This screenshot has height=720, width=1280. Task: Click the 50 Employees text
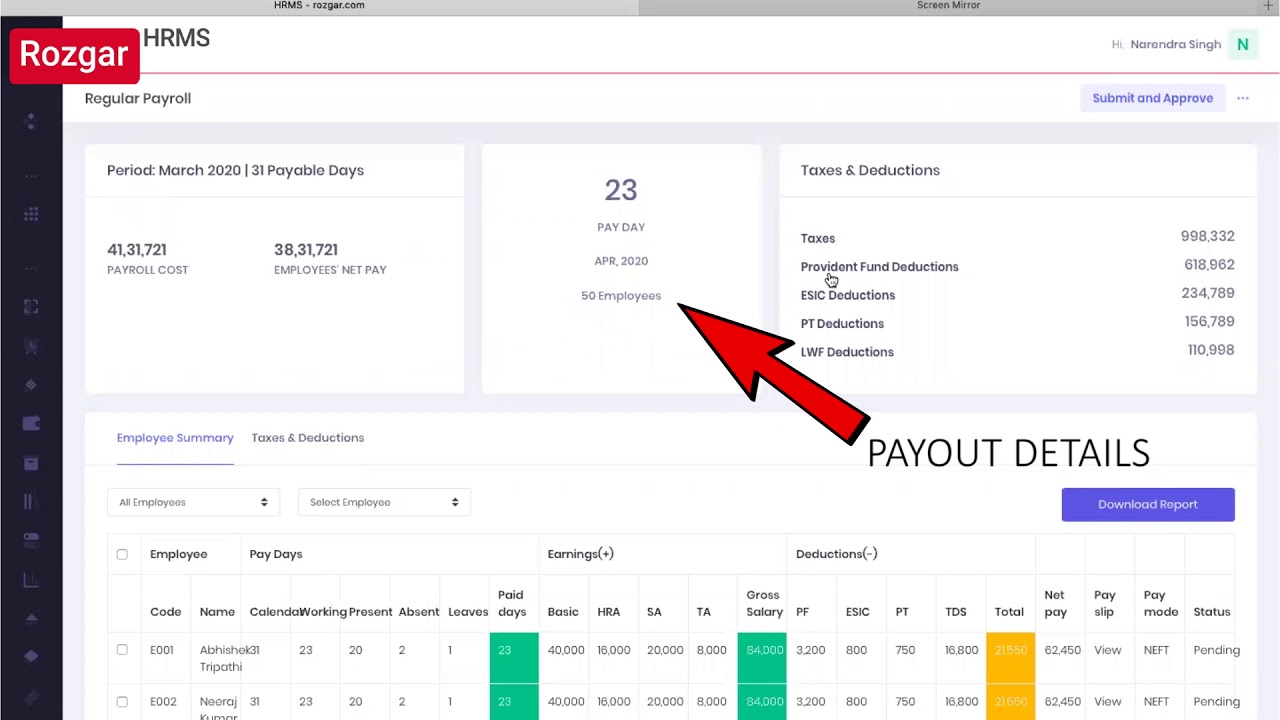621,296
